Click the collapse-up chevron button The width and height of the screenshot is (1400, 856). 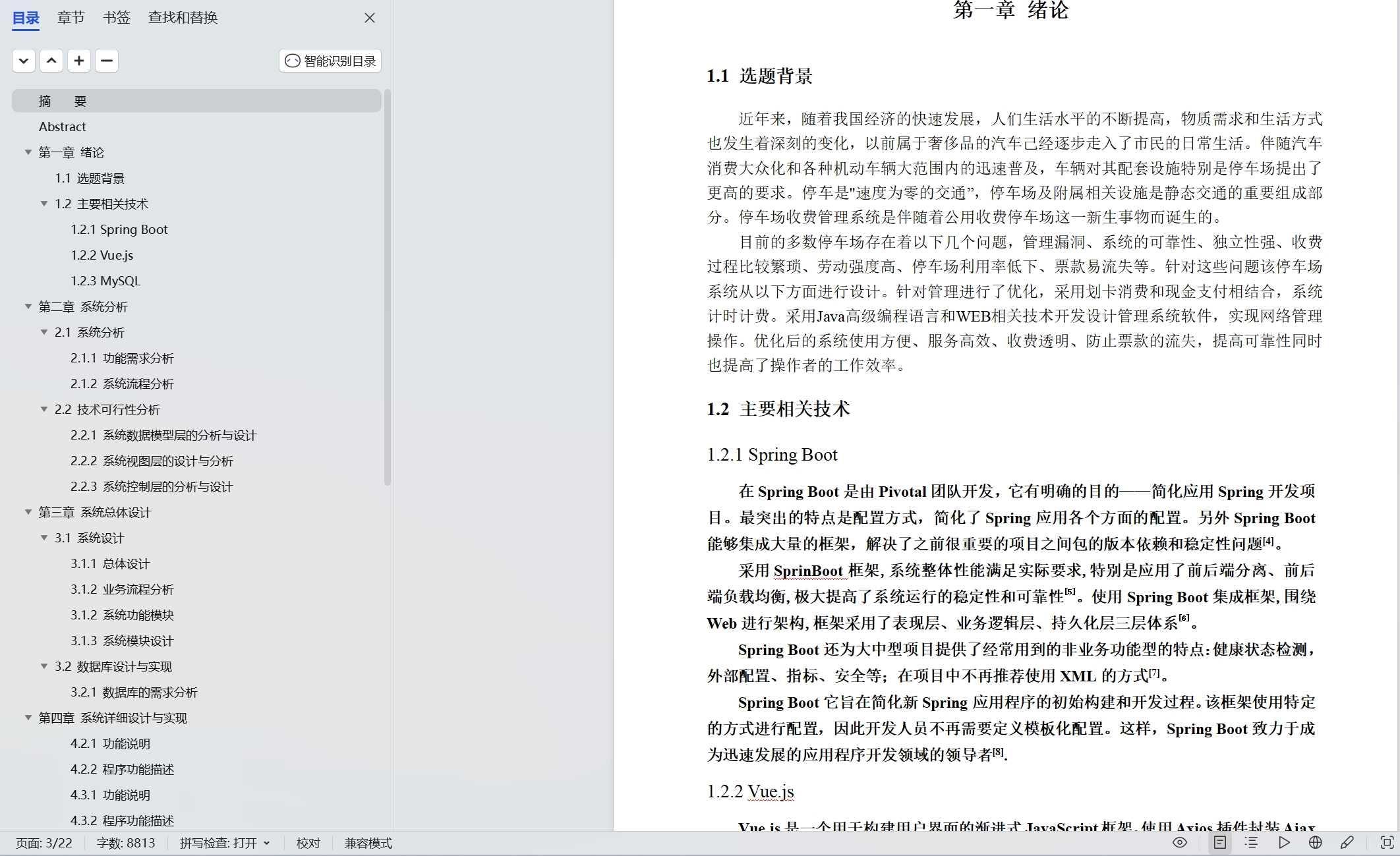click(51, 61)
